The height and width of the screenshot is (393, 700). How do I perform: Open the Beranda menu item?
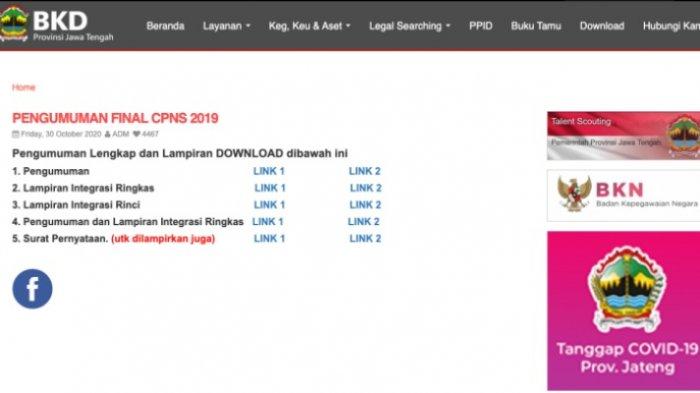tap(165, 26)
